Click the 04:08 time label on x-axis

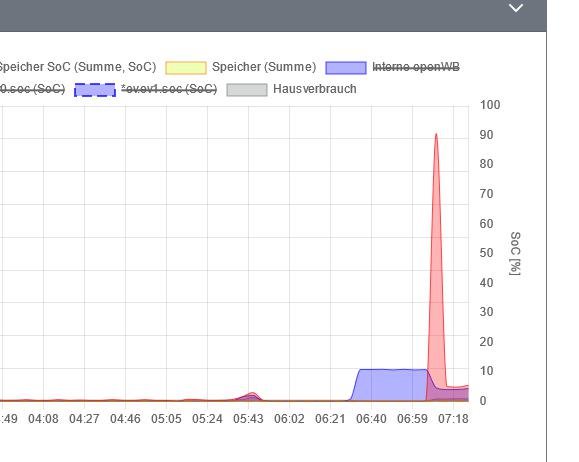point(43,419)
